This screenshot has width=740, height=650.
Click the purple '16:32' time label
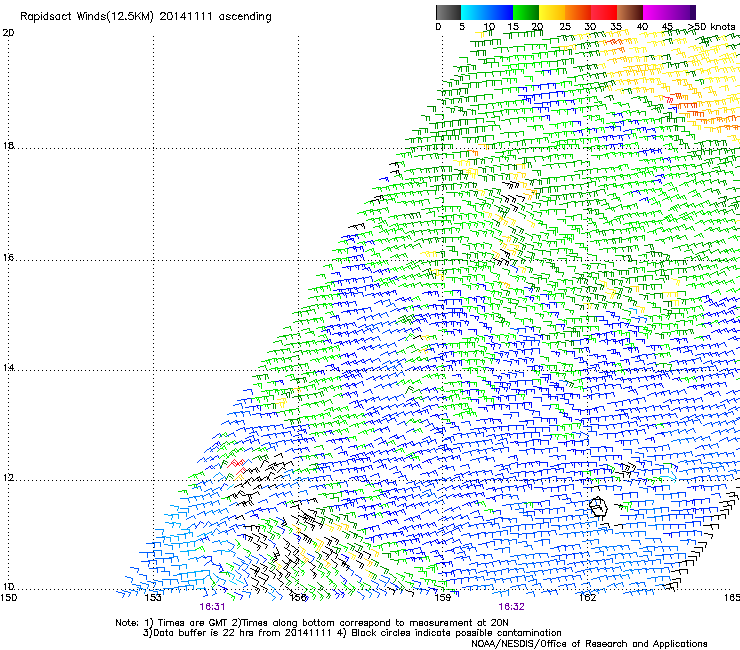click(x=512, y=607)
